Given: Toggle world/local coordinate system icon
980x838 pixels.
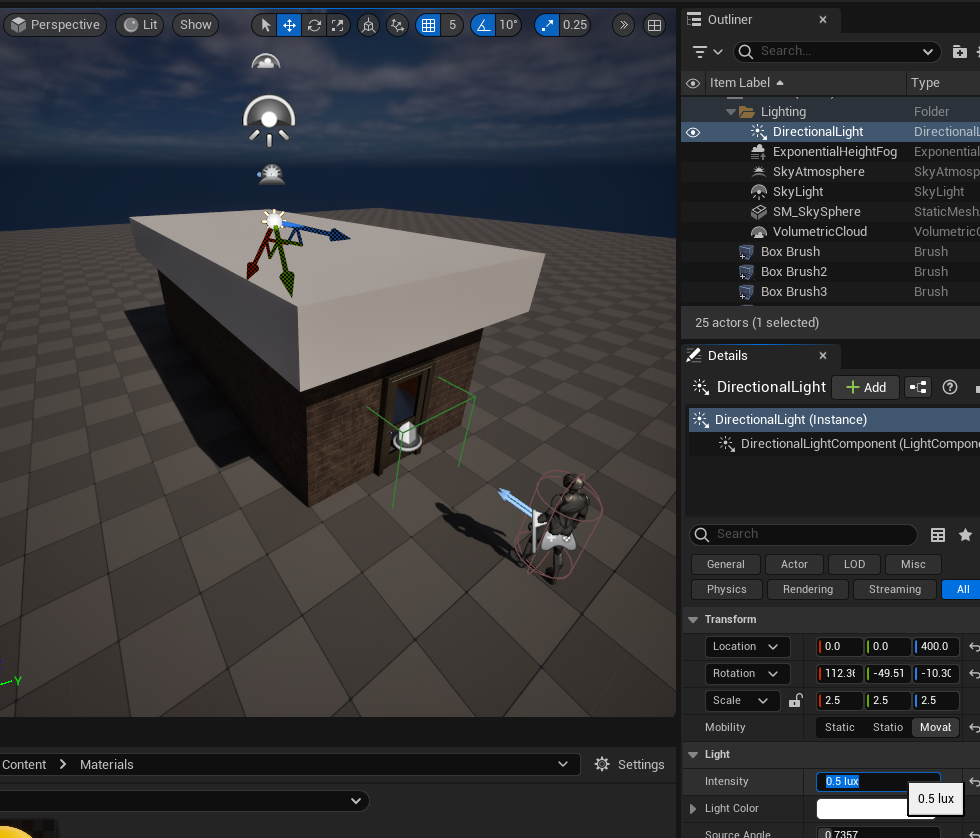Looking at the screenshot, I should pyautogui.click(x=369, y=25).
